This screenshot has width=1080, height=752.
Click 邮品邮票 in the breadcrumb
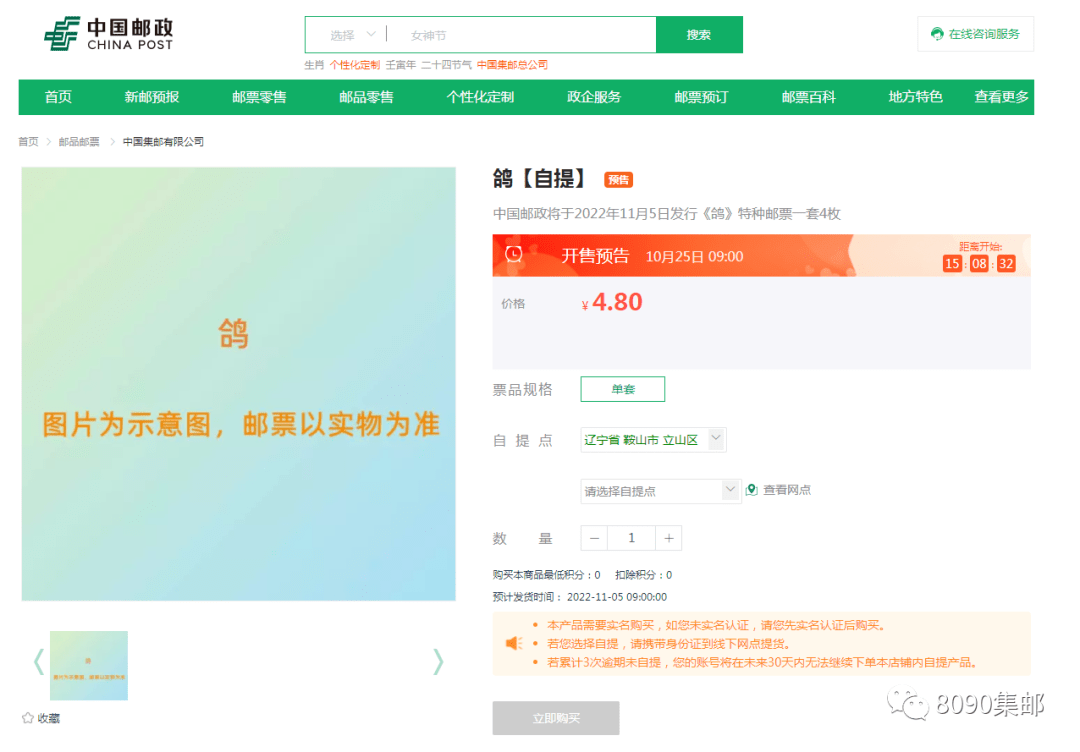(79, 142)
